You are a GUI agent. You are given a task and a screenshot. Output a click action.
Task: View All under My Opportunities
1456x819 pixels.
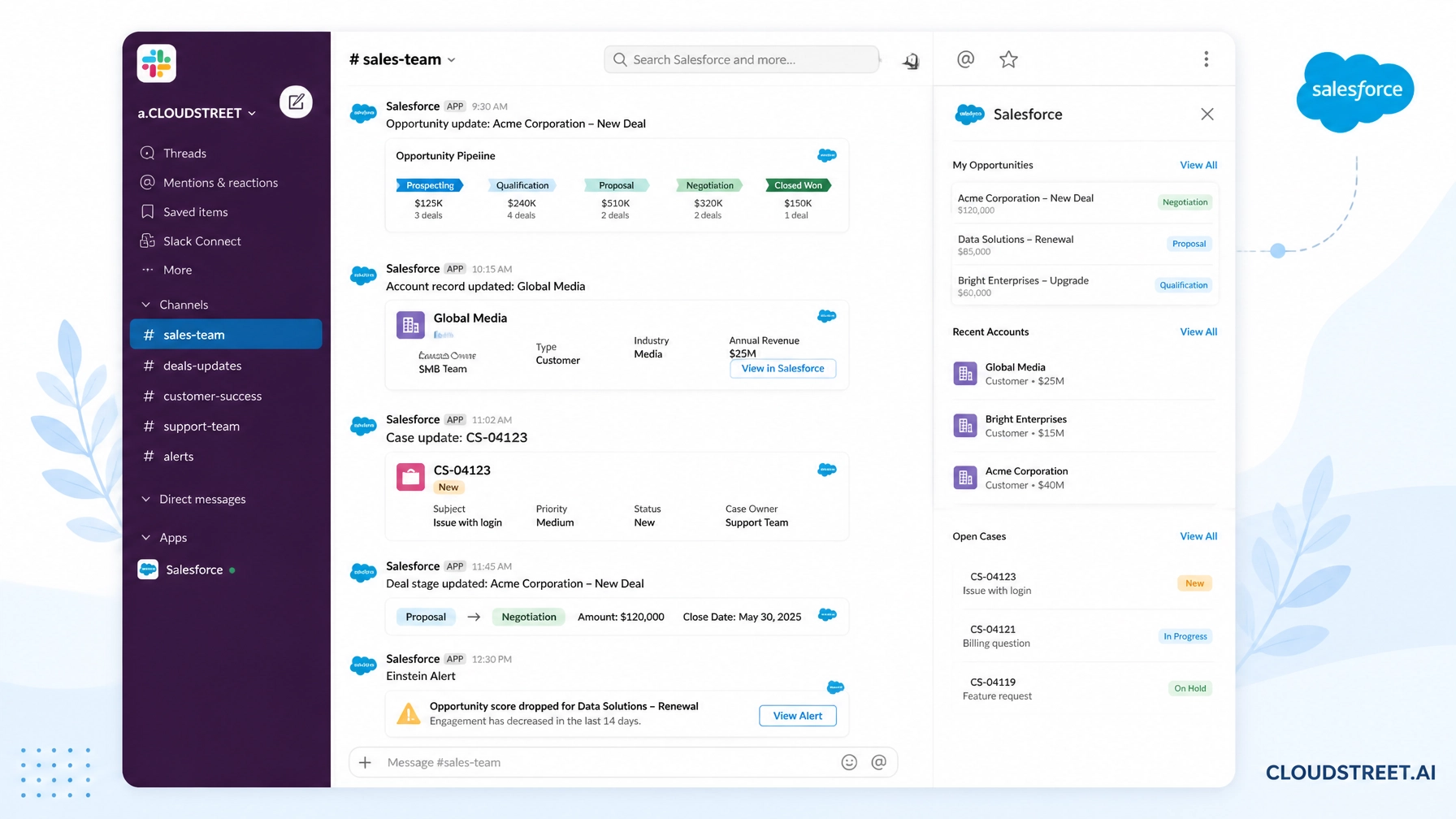(1198, 165)
